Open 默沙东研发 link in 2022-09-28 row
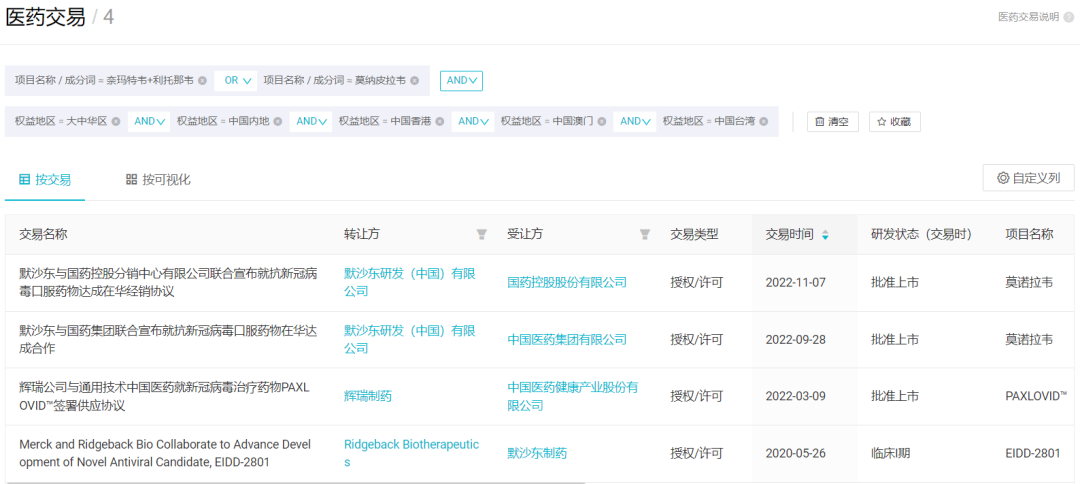 [x=410, y=339]
